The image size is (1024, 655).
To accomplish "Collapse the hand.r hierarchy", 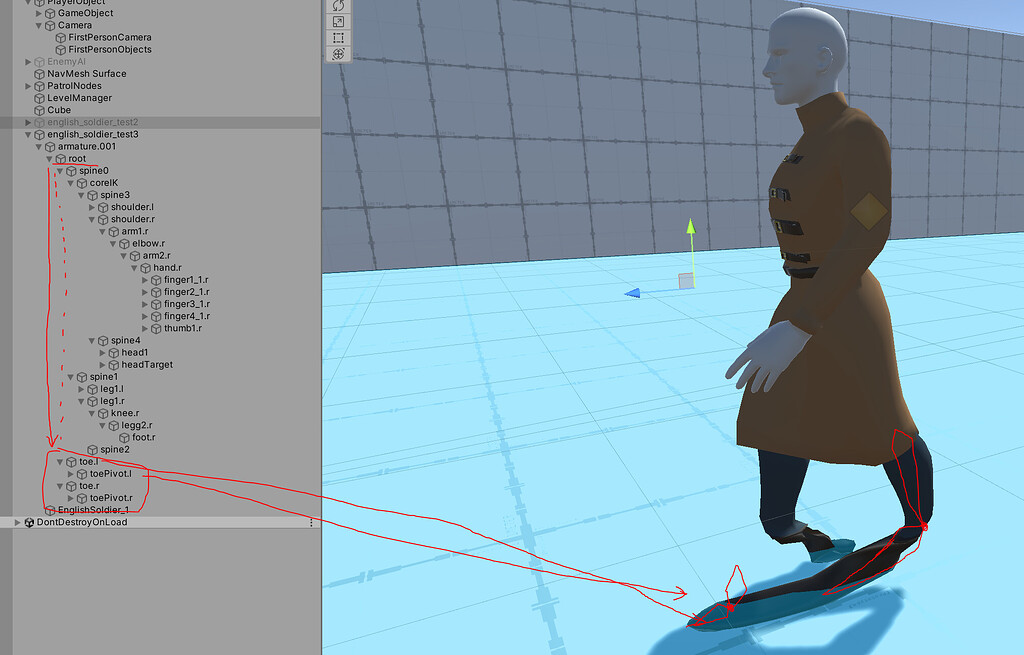I will pyautogui.click(x=134, y=267).
